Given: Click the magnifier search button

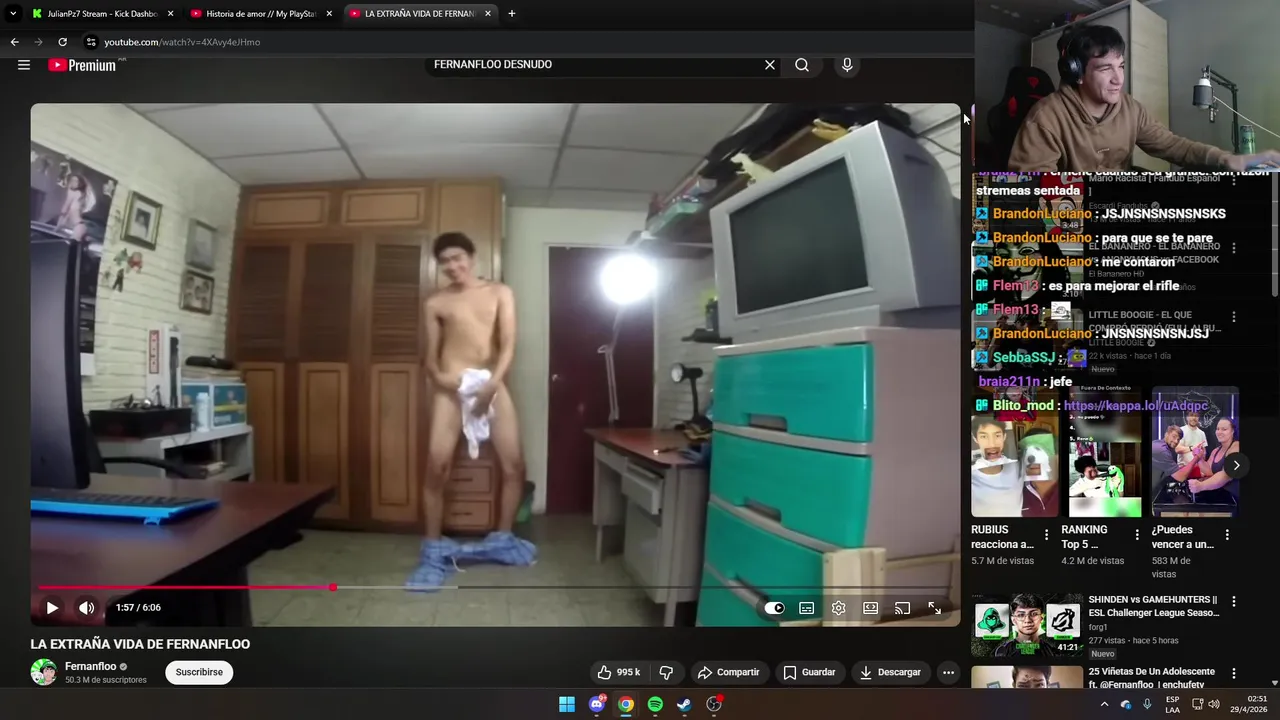Looking at the screenshot, I should pyautogui.click(x=802, y=65).
